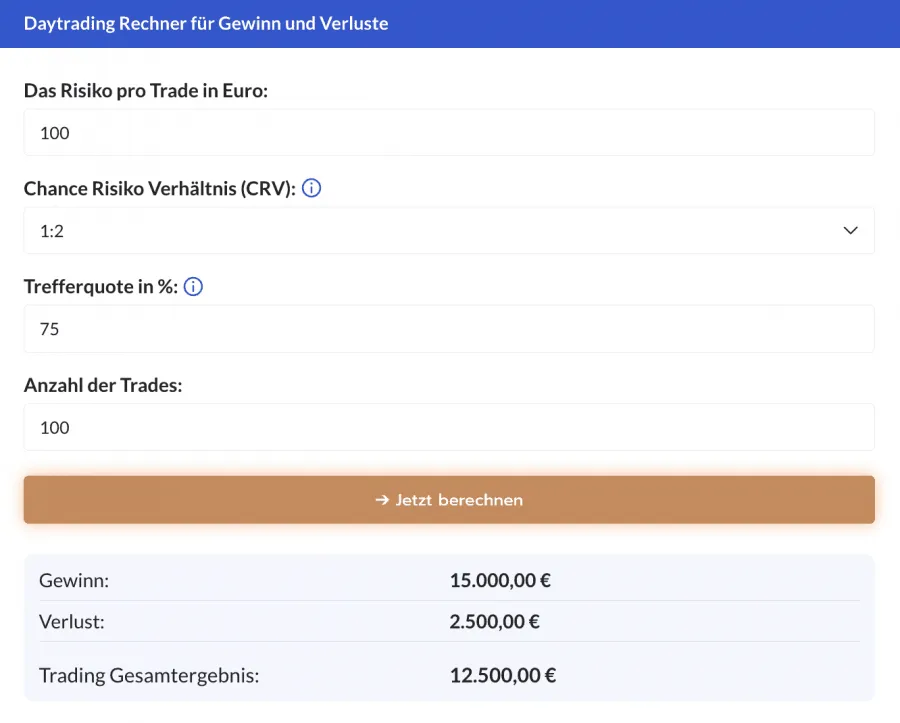Click the Daytrading Rechner header bar
This screenshot has width=900, height=723.
[450, 23]
